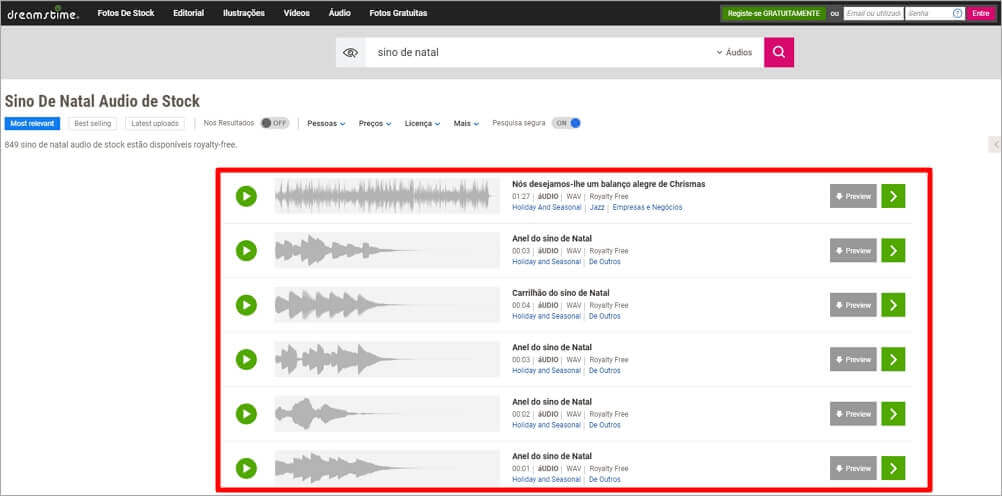Open visual search eye icon in search bar
Screen dimensions: 1002x496
[x=350, y=52]
